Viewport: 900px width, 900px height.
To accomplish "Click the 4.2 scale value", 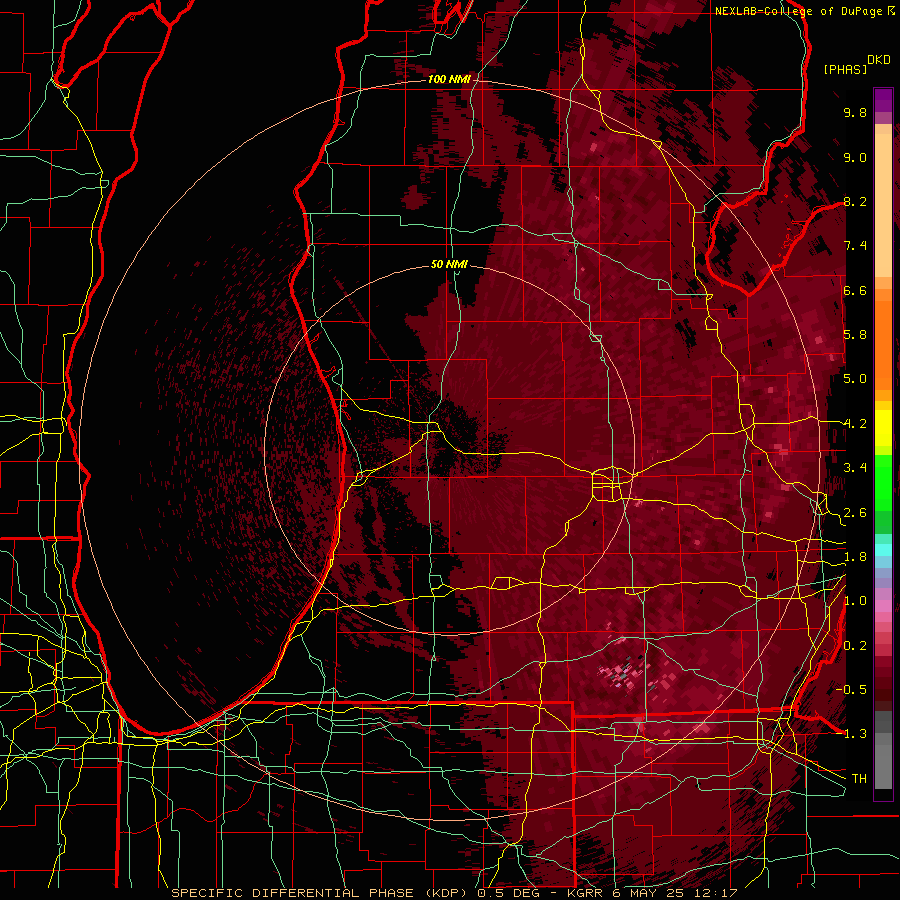I will [855, 424].
